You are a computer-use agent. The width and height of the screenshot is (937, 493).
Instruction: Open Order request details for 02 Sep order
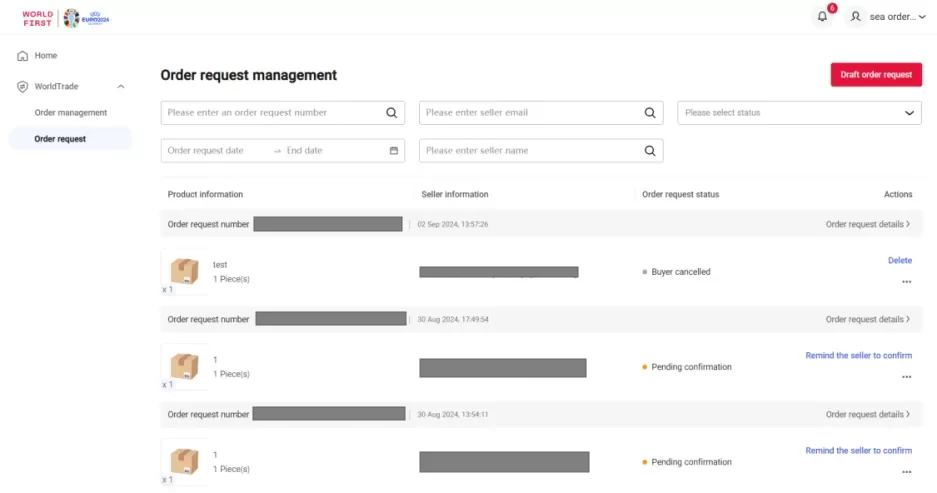[x=867, y=224]
